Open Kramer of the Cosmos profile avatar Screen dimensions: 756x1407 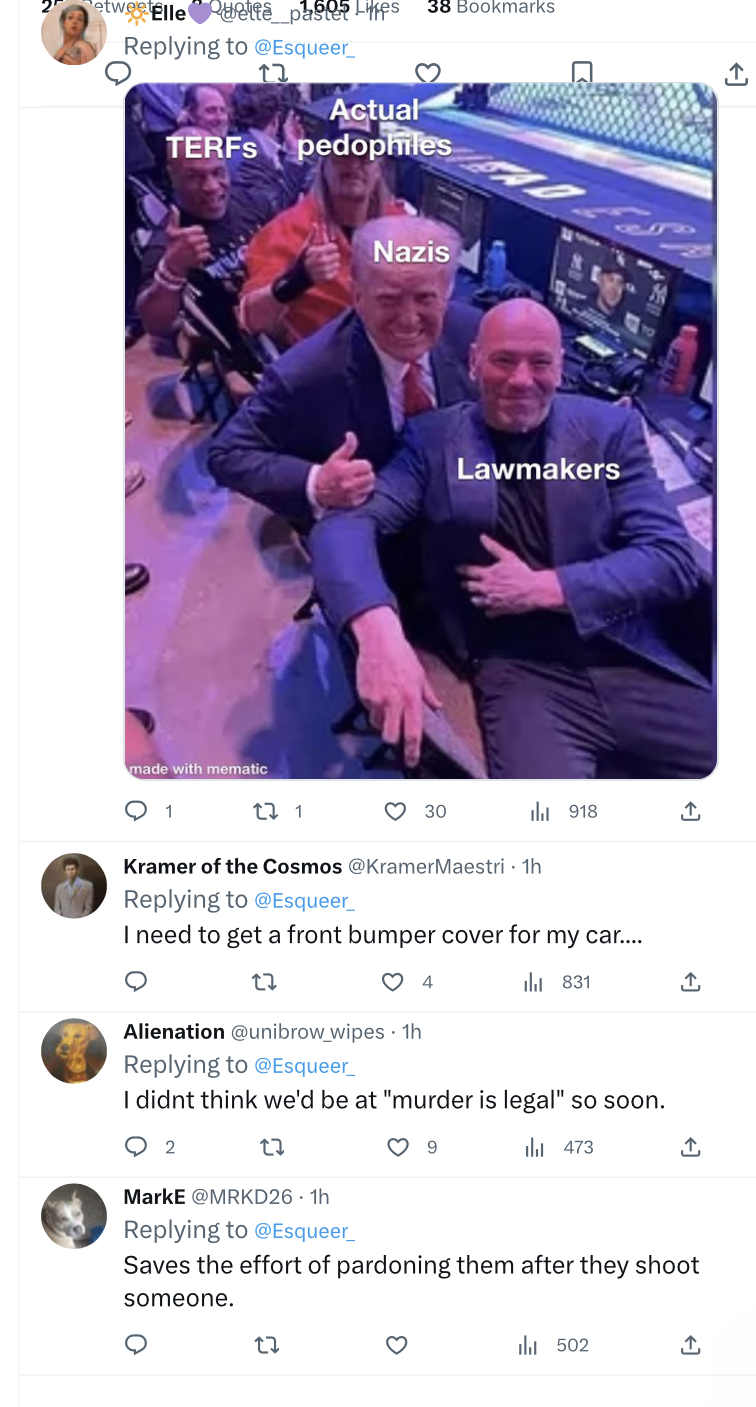tap(74, 886)
